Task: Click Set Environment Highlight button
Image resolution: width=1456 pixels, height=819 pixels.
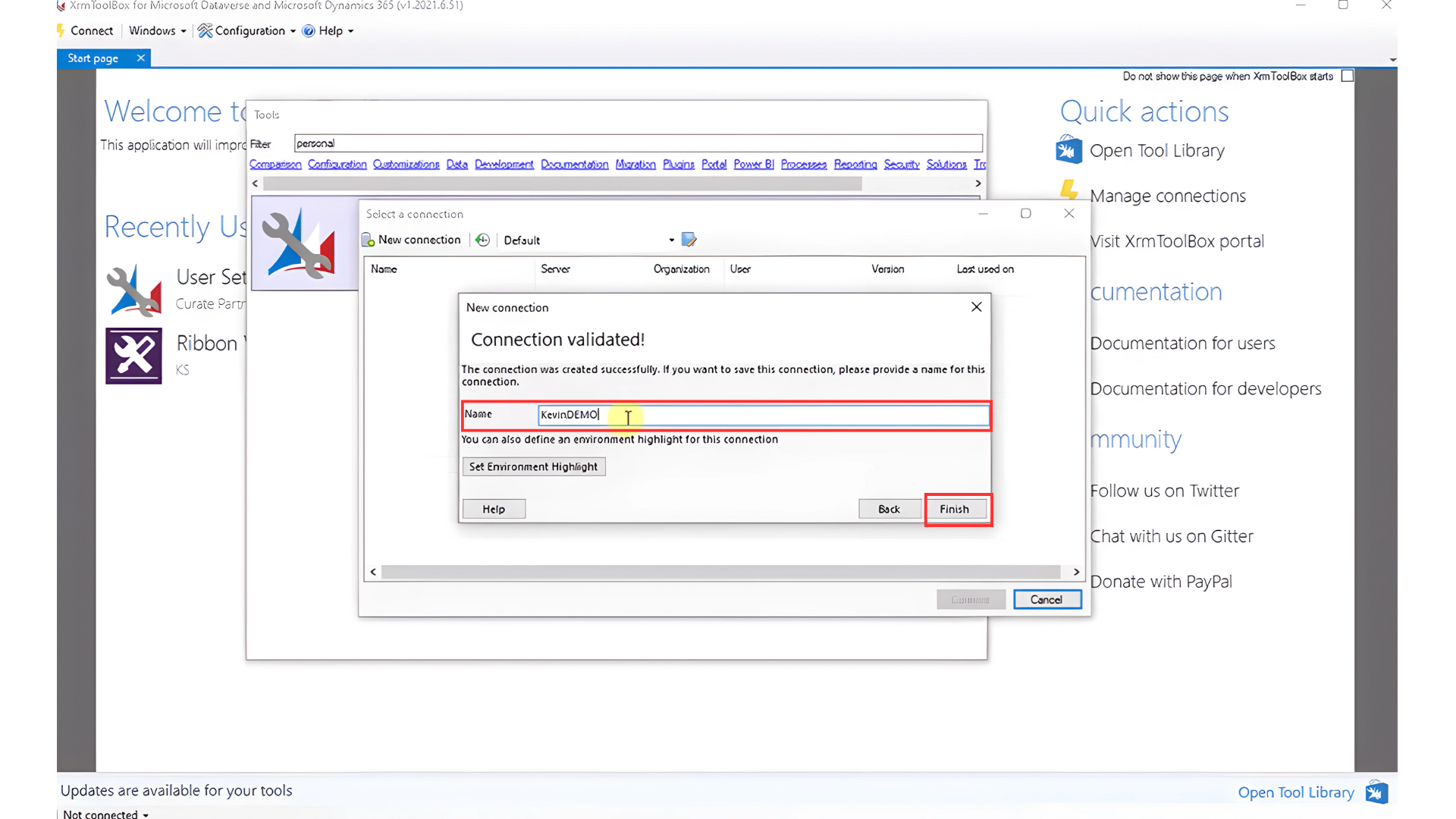Action: click(533, 466)
